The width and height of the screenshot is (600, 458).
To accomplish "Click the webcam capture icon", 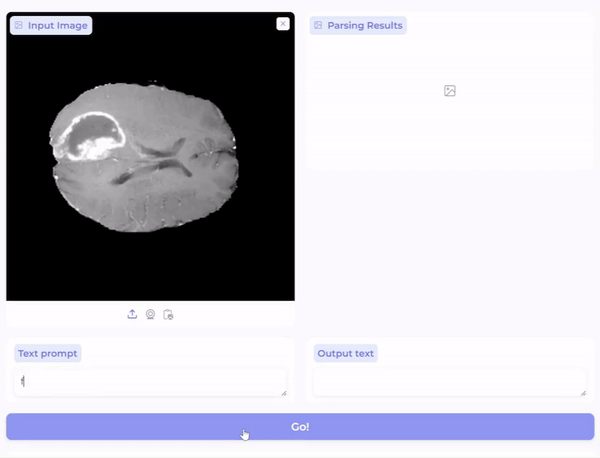I will [x=150, y=314].
